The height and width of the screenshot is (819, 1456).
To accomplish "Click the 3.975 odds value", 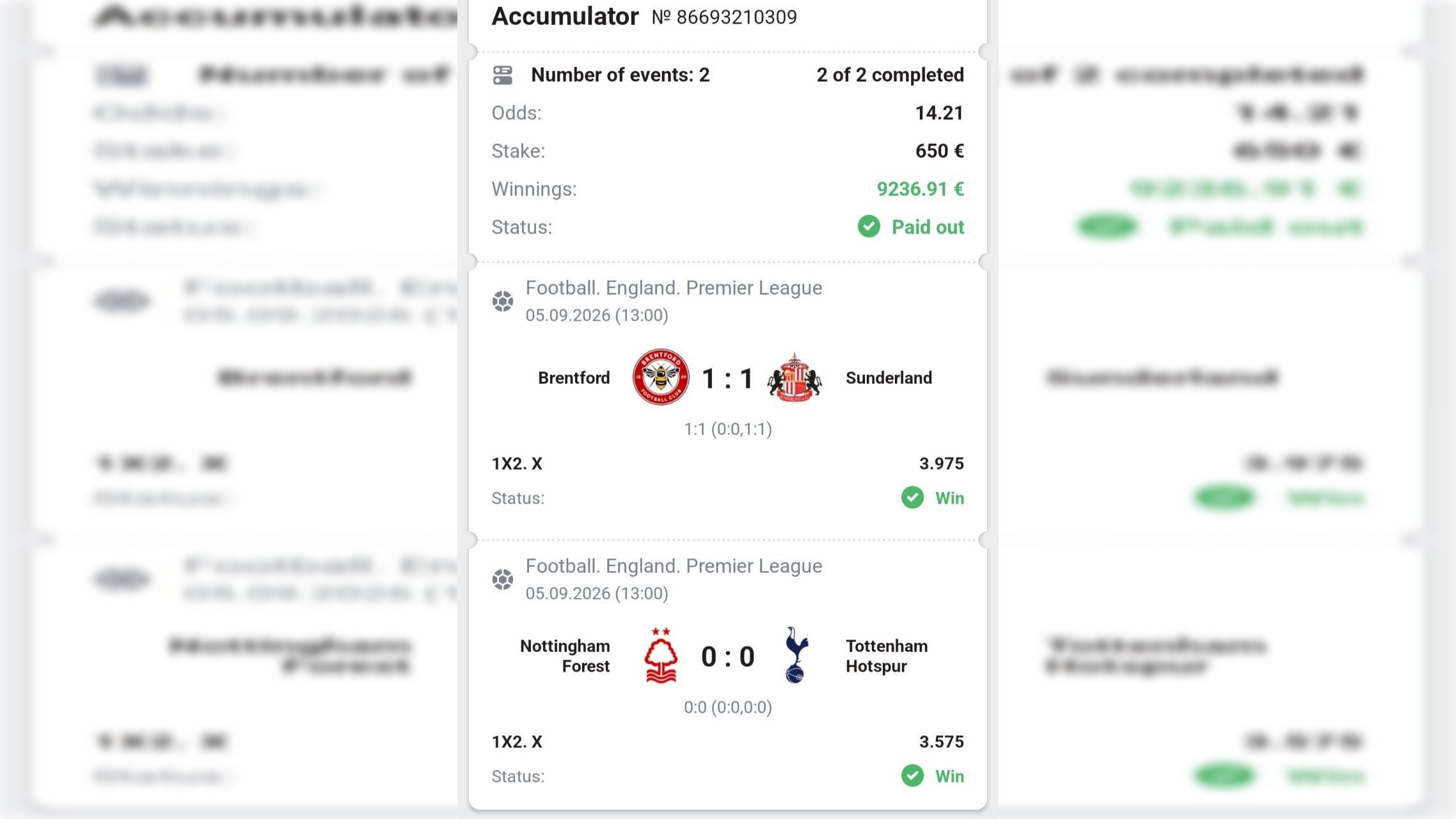I will tap(942, 463).
